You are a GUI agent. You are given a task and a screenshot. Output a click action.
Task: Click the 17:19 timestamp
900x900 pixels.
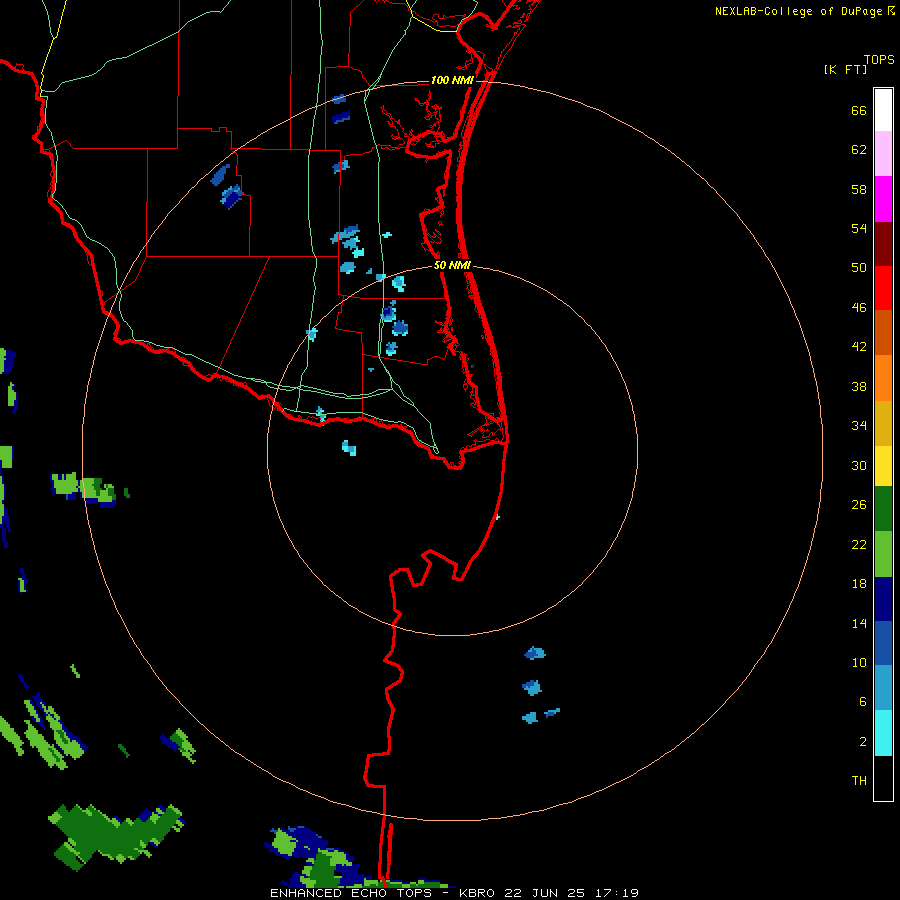pyautogui.click(x=615, y=893)
